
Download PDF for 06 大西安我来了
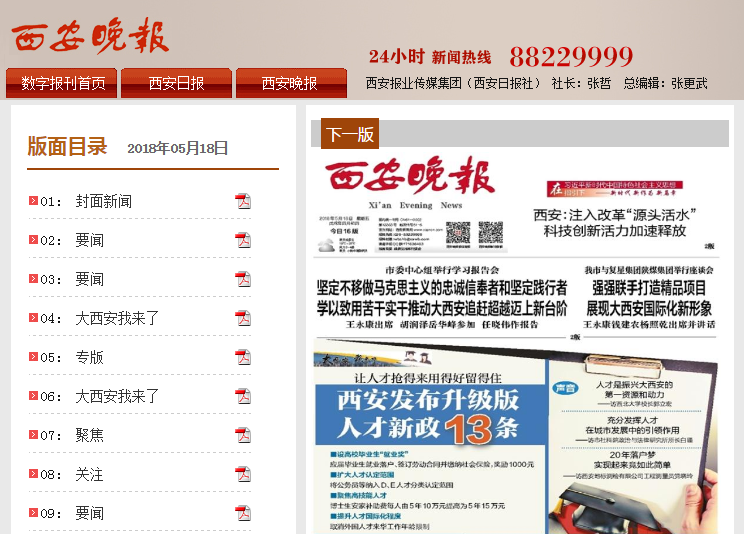pyautogui.click(x=243, y=396)
